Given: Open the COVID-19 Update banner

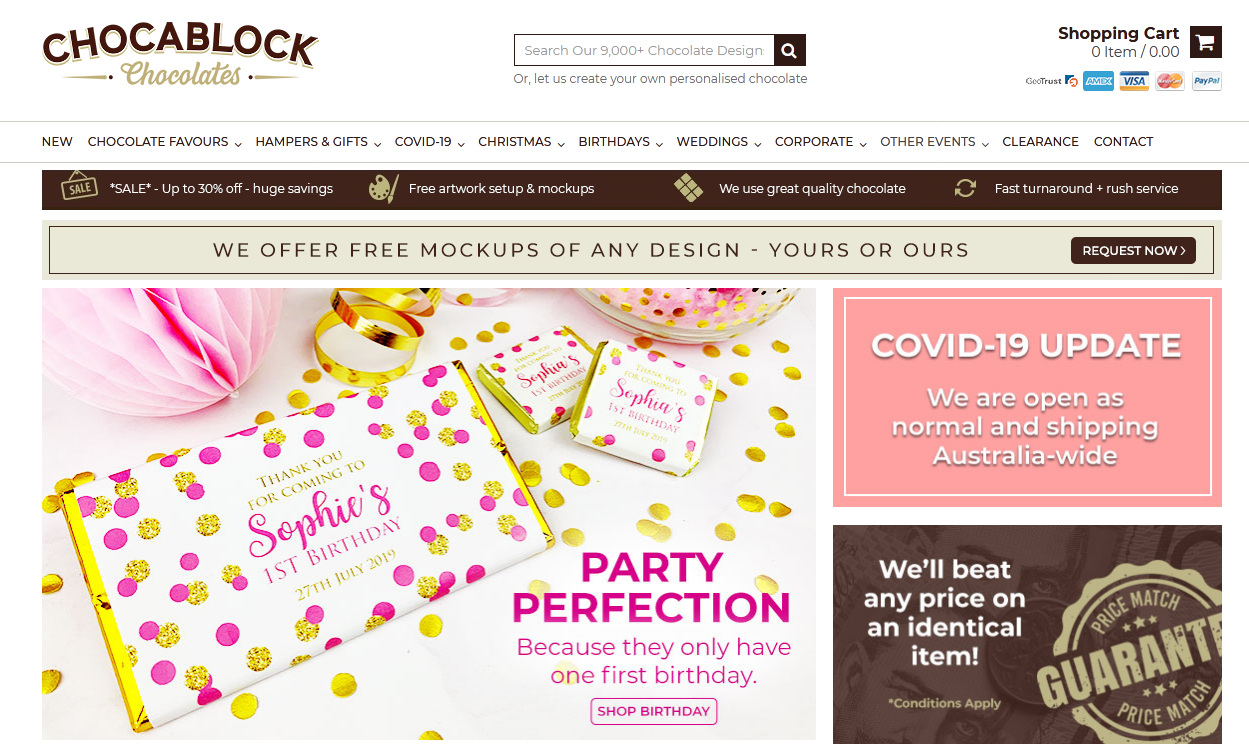Looking at the screenshot, I should tap(1027, 398).
